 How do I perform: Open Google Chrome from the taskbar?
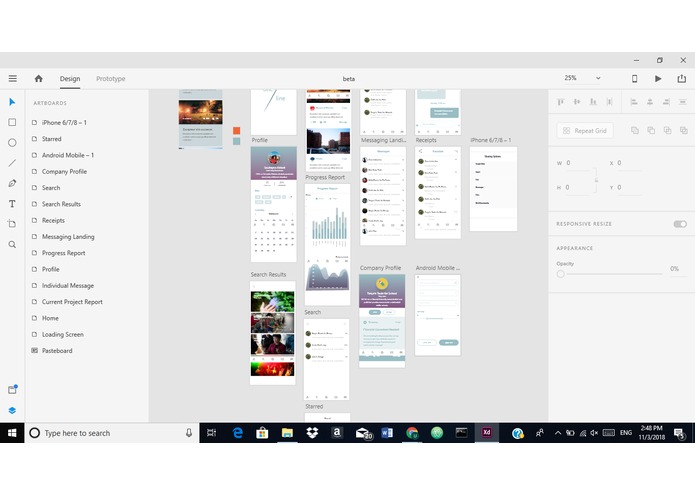[412, 433]
